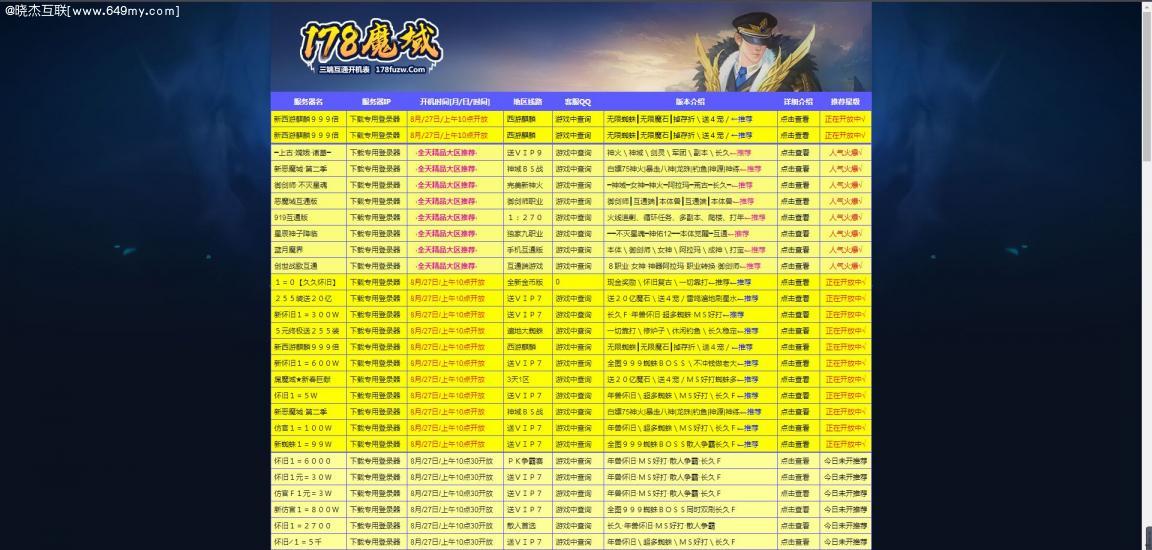
Task: Open server 创世战歌互通
Action: (x=295, y=266)
